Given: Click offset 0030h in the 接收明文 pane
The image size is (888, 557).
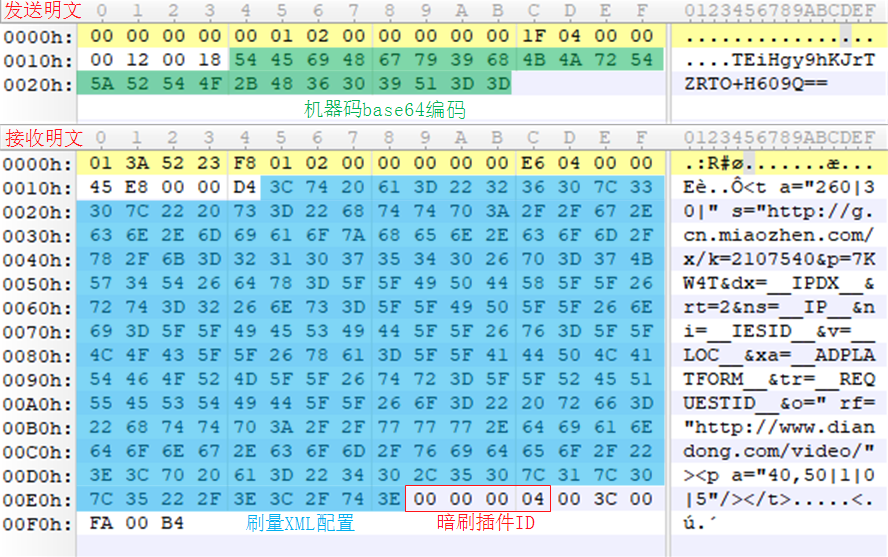Looking at the screenshot, I should 38,236.
